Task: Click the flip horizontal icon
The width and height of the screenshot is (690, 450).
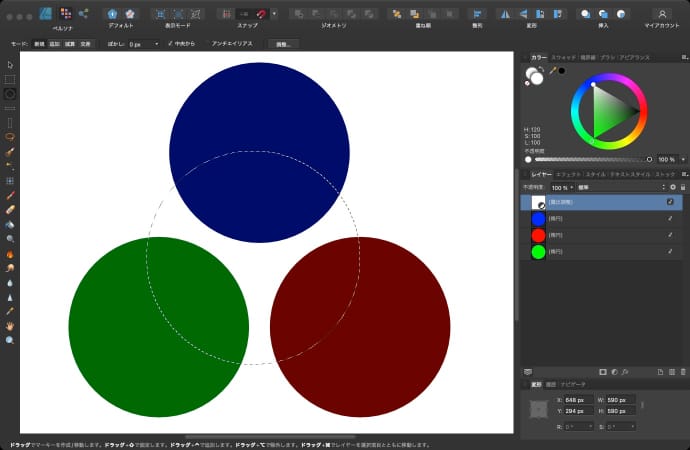Action: pos(503,14)
